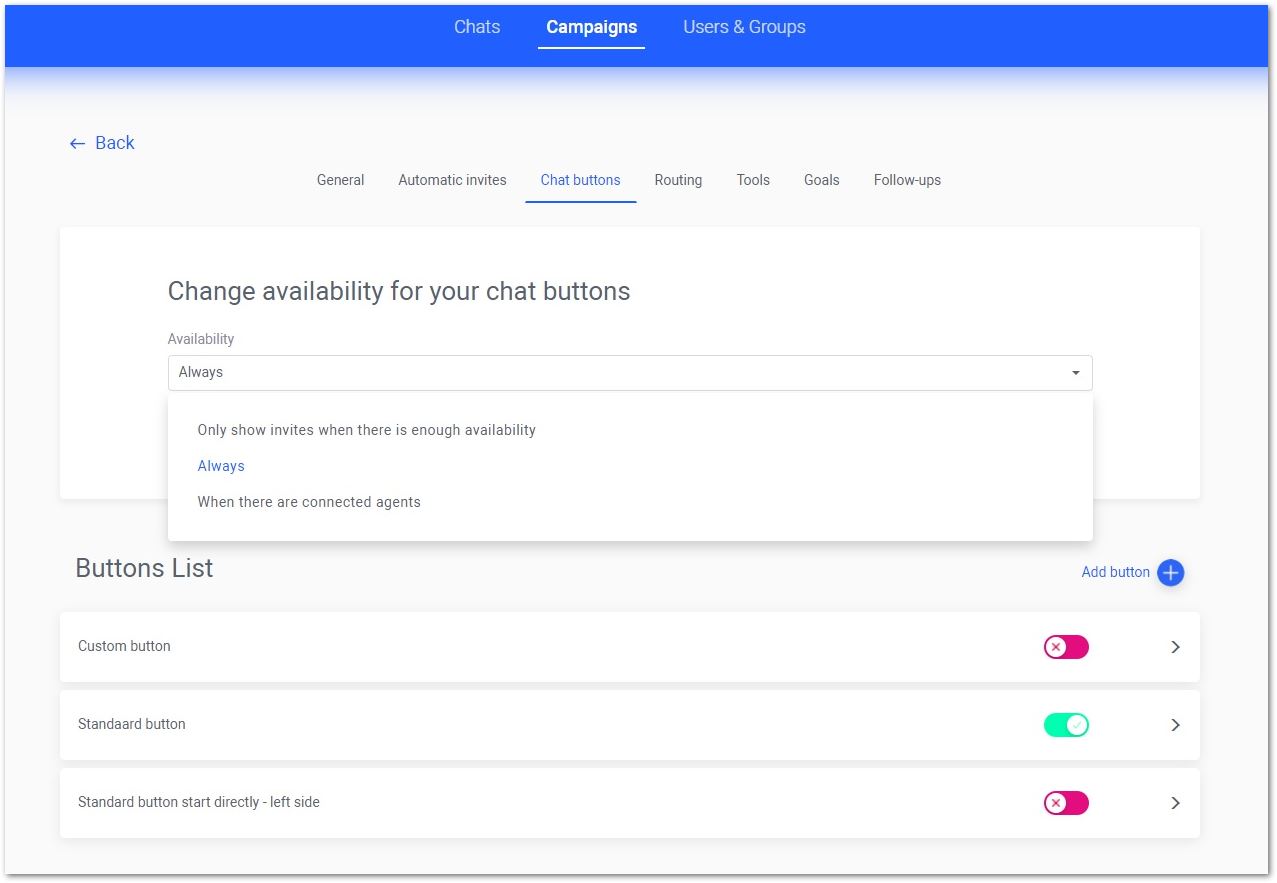Image resolution: width=1277 pixels, height=883 pixels.
Task: Collapse the Availability dropdown arrow
Action: pyautogui.click(x=1076, y=373)
